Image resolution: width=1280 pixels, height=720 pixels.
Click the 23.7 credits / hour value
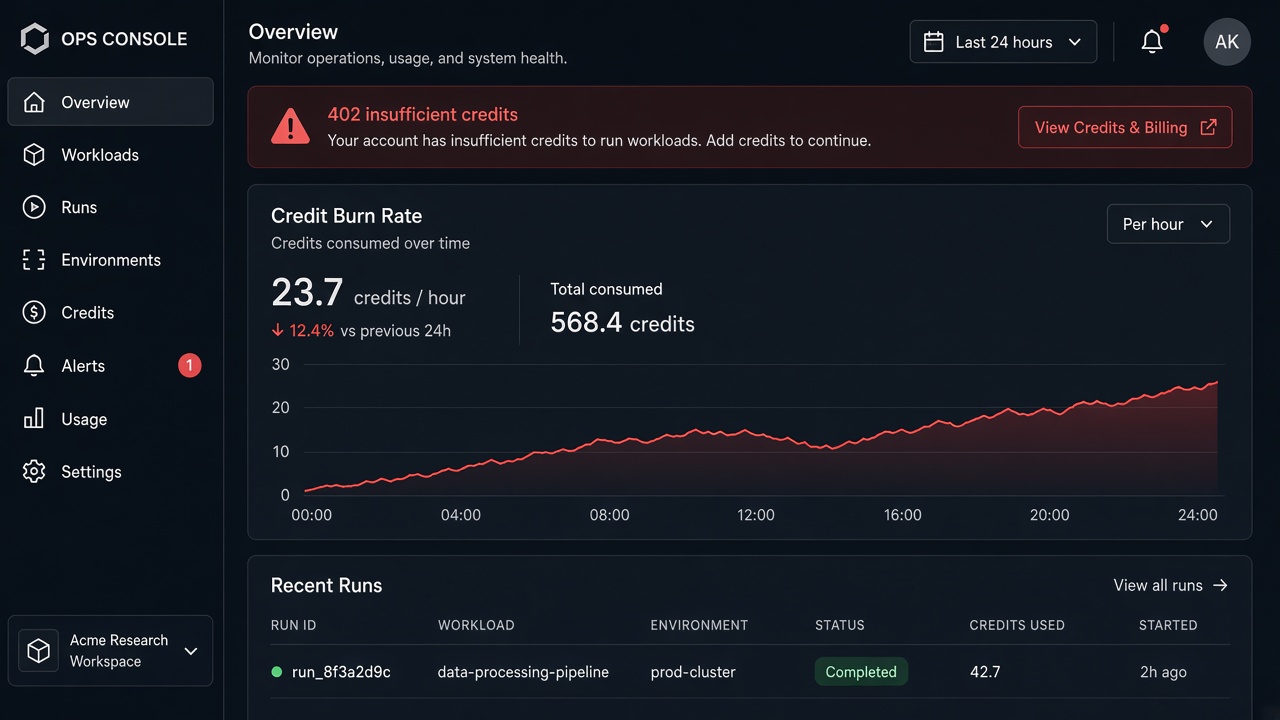pos(368,294)
